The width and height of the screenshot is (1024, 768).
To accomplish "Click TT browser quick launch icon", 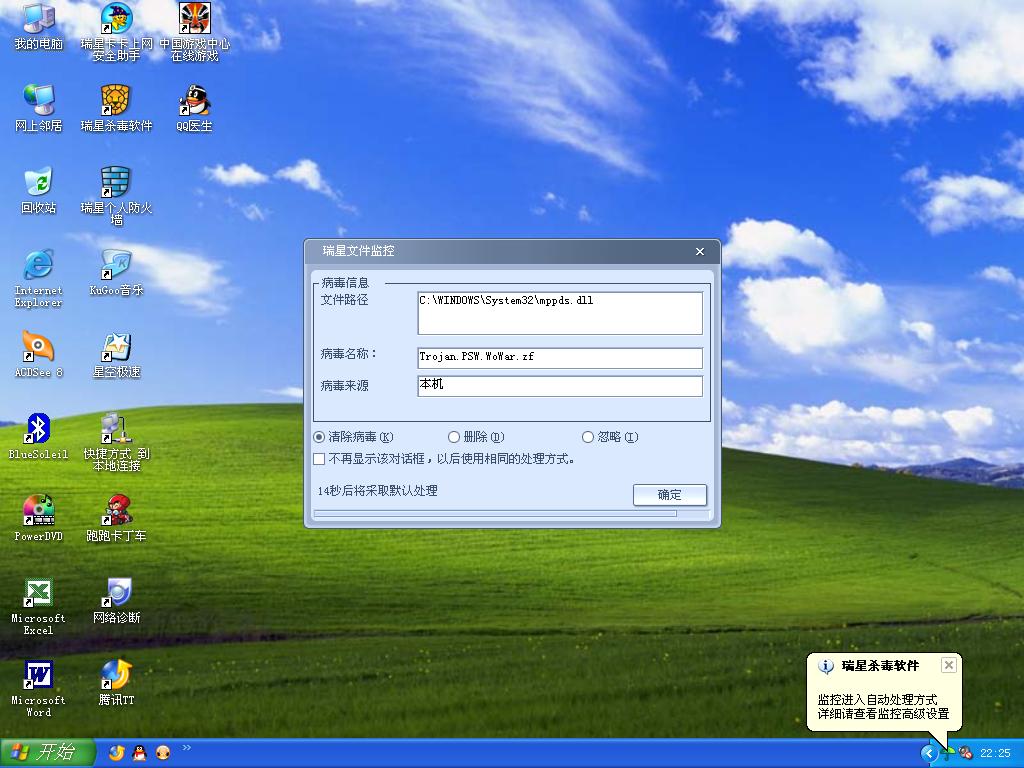I will (x=116, y=753).
